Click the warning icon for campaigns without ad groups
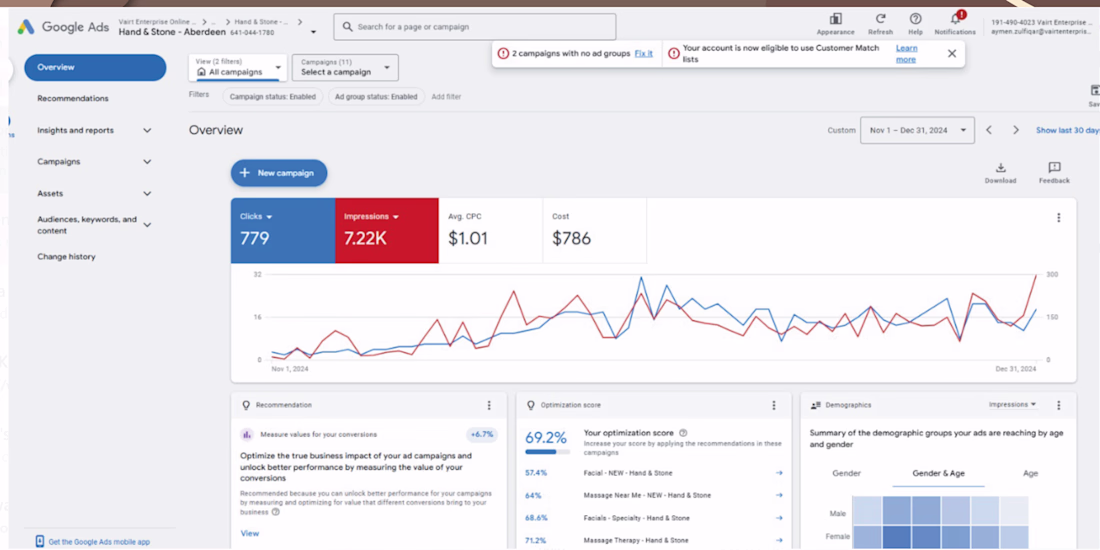The height and width of the screenshot is (550, 1100). 502,53
